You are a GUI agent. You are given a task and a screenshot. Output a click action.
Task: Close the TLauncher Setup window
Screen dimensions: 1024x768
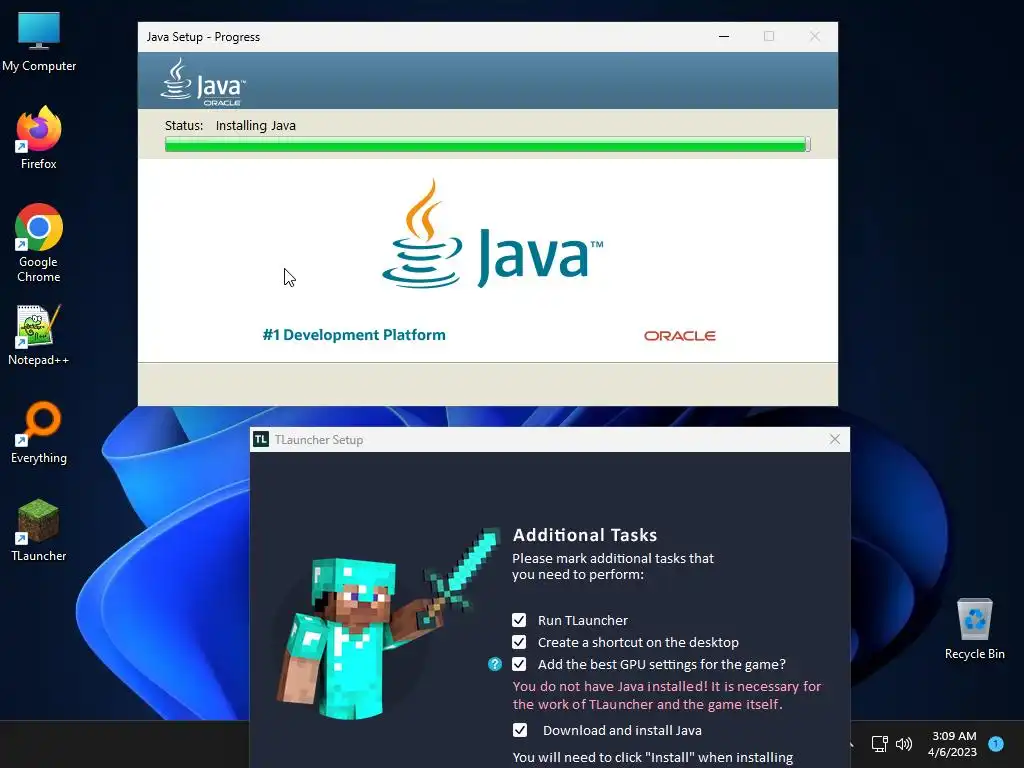[835, 440]
